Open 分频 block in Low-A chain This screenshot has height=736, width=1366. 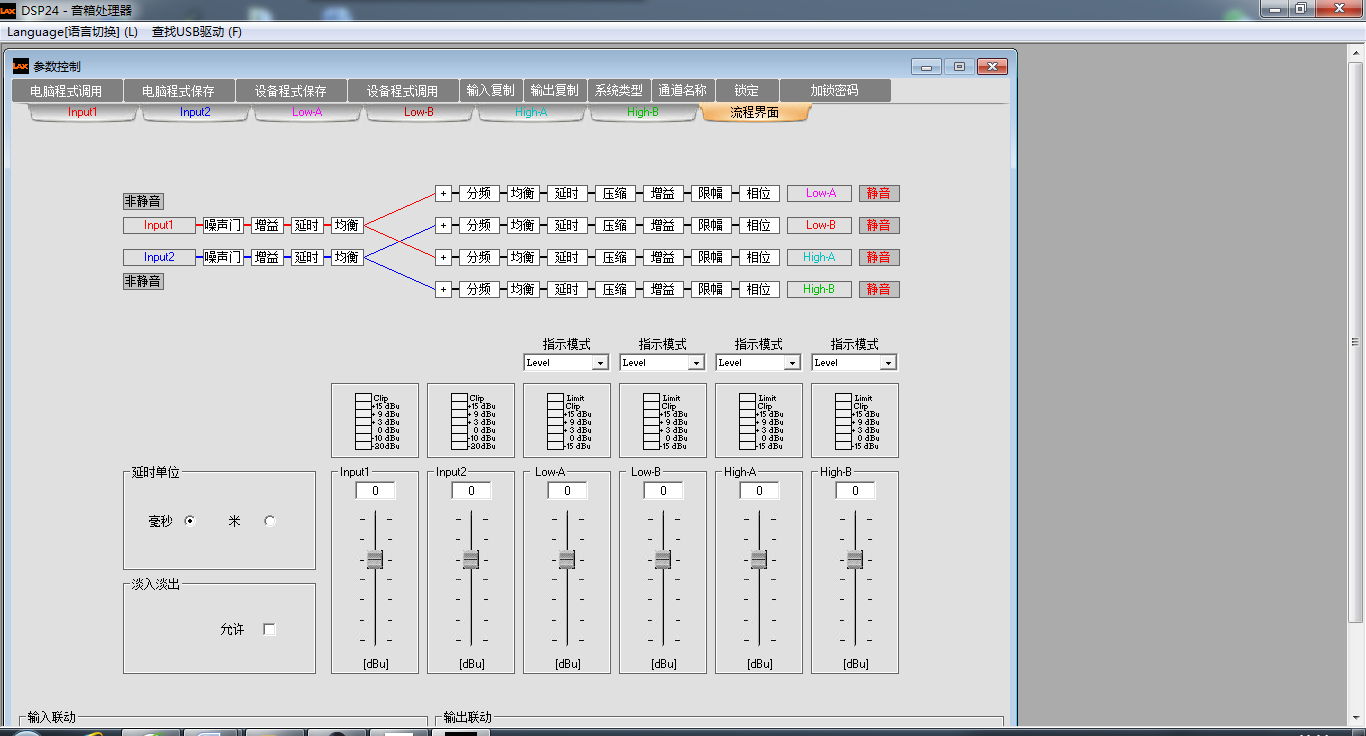tap(479, 193)
